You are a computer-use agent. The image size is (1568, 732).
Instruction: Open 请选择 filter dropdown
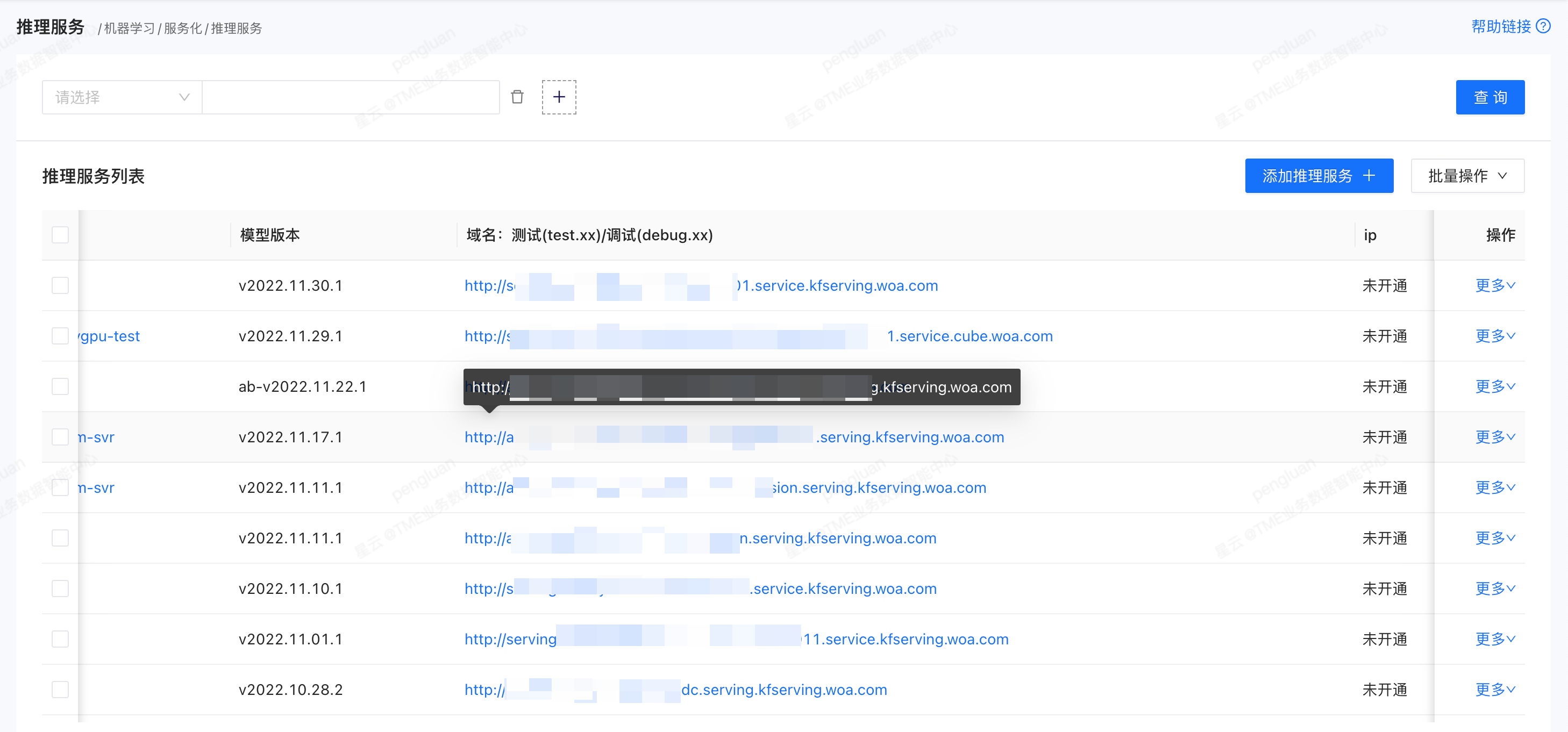(x=122, y=97)
